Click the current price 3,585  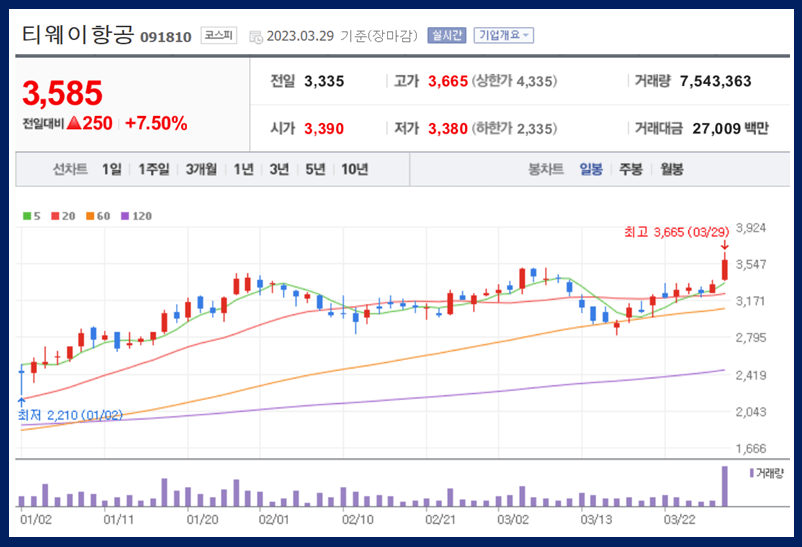62,93
